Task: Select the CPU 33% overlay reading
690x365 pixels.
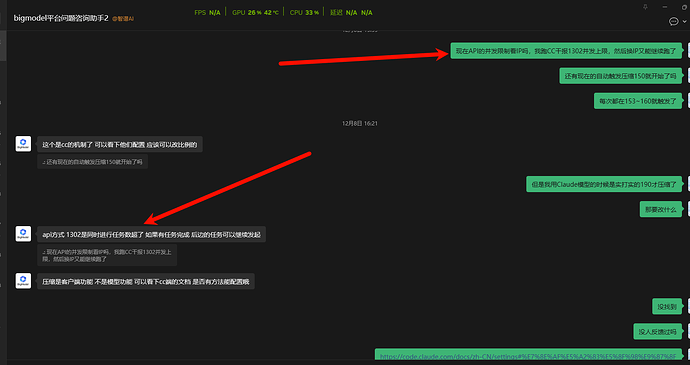Action: click(x=304, y=13)
